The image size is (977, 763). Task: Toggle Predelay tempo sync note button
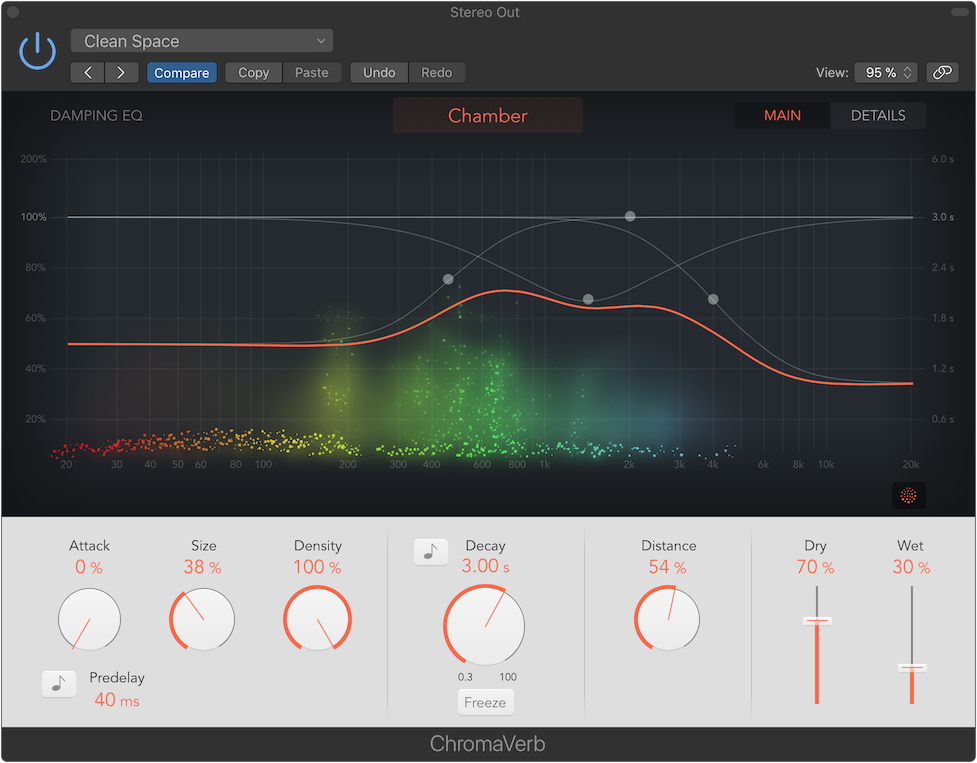click(59, 684)
